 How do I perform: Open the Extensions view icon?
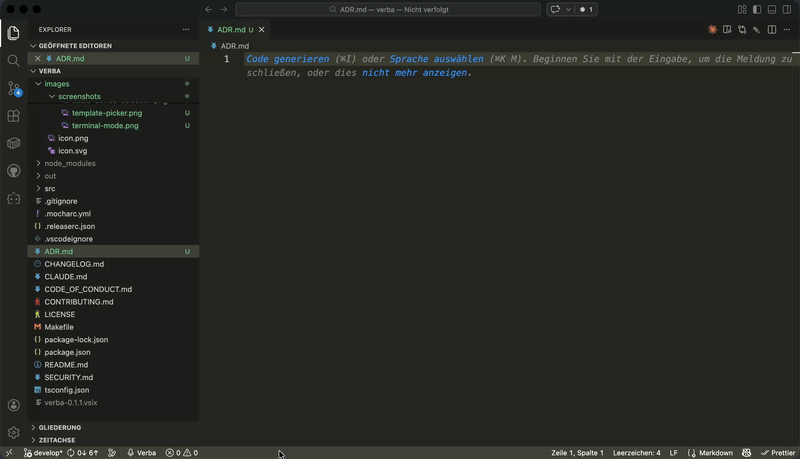(14, 116)
